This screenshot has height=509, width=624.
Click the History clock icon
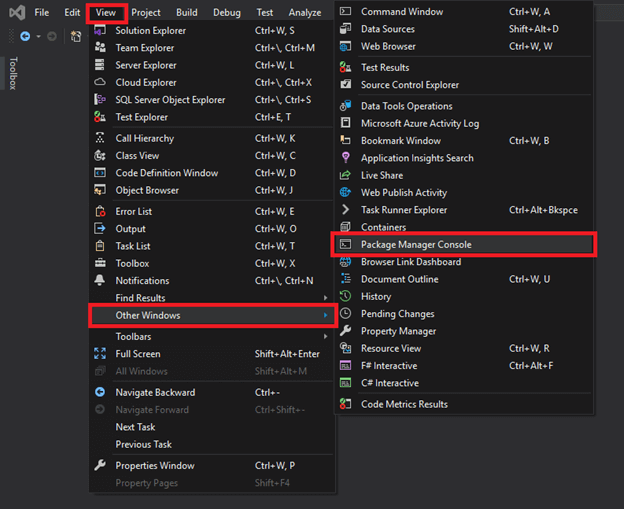pos(345,296)
